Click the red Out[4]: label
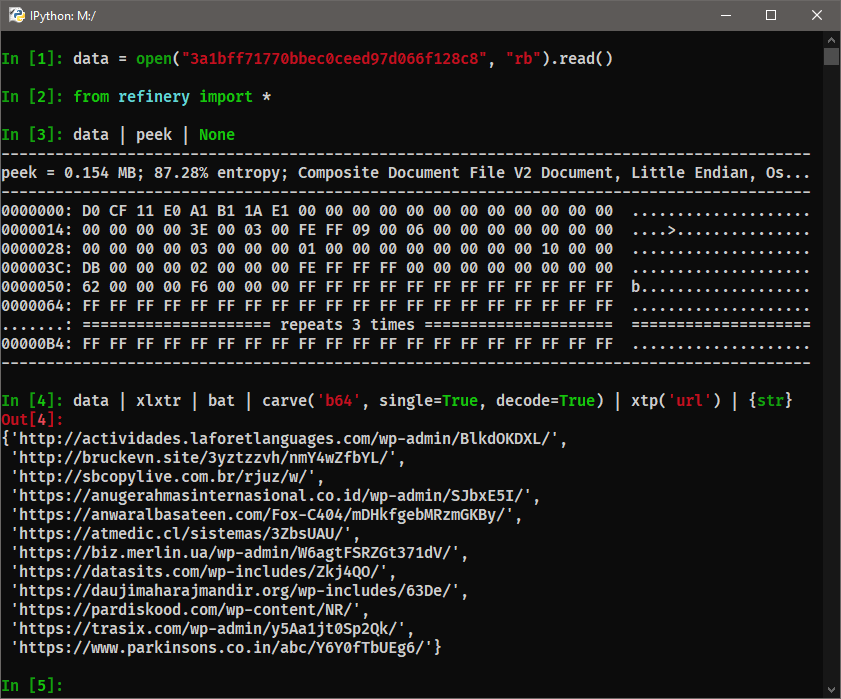This screenshot has width=841, height=699. [x=32, y=420]
